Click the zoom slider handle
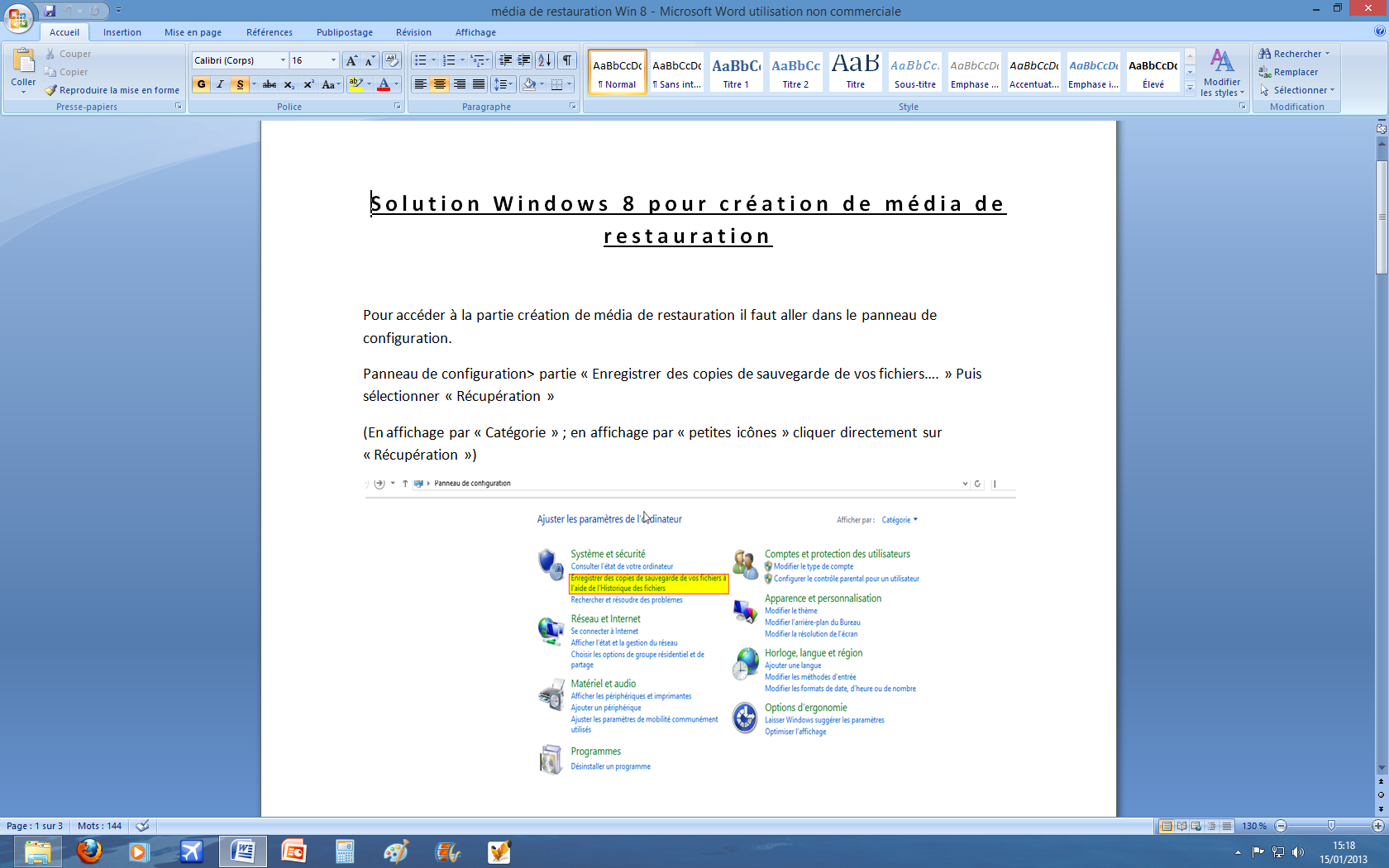Viewport: 1389px width, 868px height. click(x=1331, y=826)
